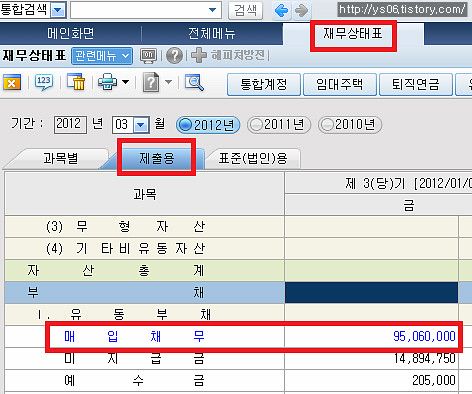The height and width of the screenshot is (394, 472).
Task: Click the 미지급금 account name
Action: (134, 359)
